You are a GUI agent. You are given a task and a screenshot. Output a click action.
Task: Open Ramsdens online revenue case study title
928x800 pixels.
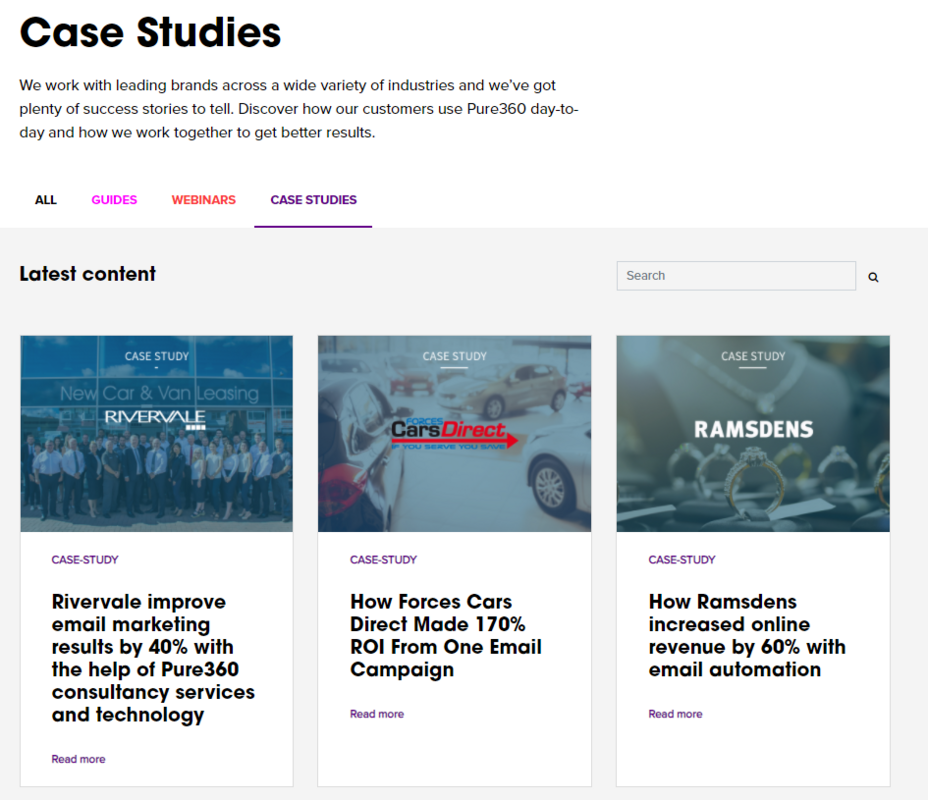[746, 635]
